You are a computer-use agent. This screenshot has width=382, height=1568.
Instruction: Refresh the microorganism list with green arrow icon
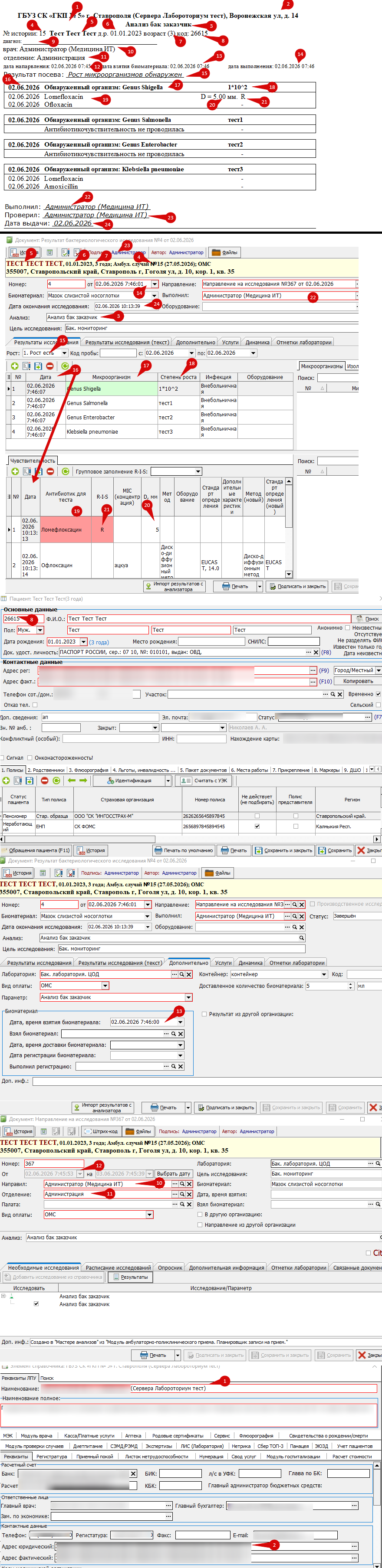click(65, 366)
